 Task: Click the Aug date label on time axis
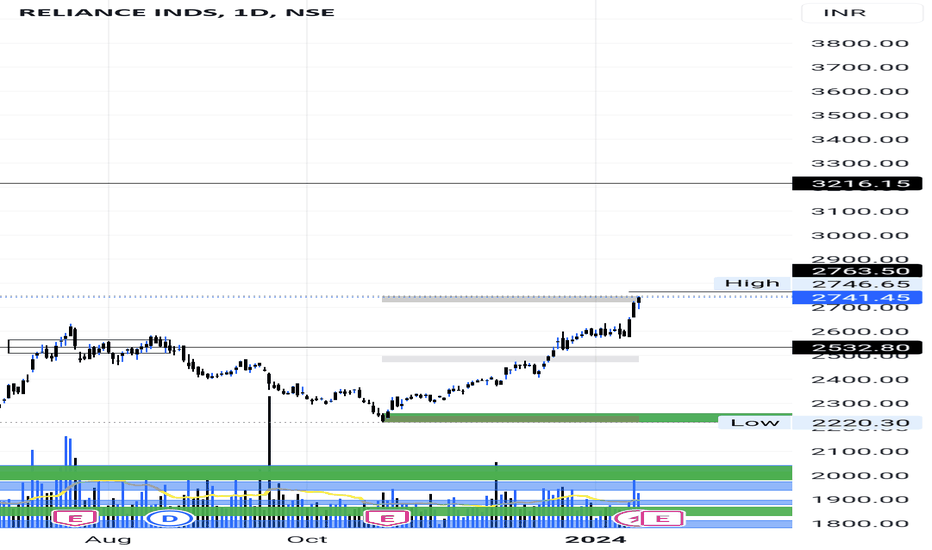point(108,539)
